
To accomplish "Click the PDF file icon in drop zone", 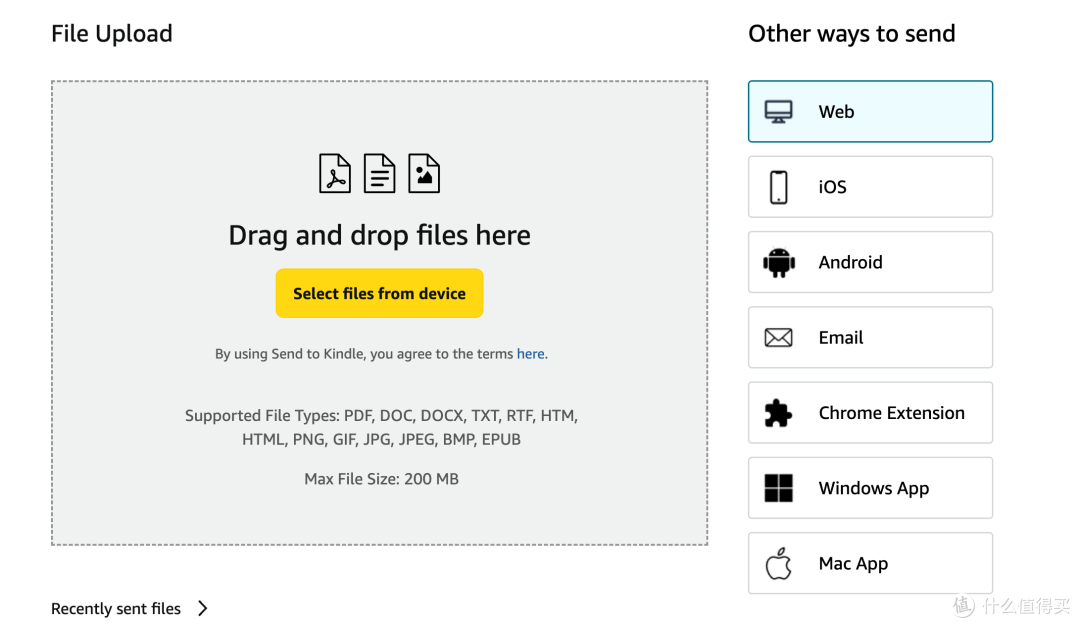I will click(335, 173).
